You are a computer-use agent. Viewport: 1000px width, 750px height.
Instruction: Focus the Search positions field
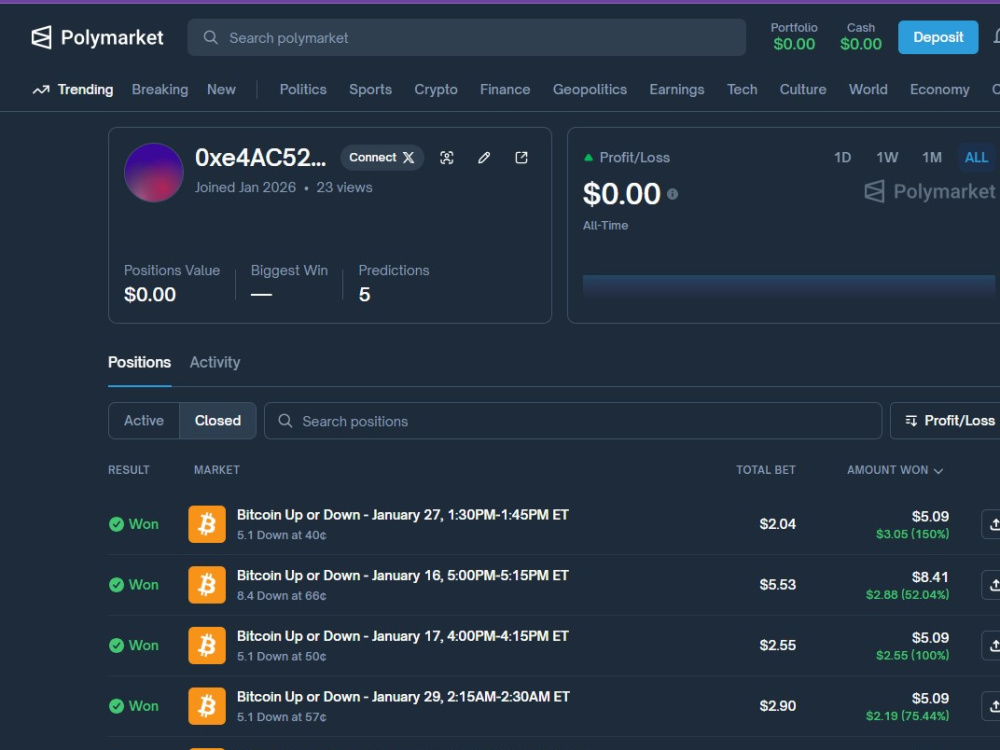(573, 421)
